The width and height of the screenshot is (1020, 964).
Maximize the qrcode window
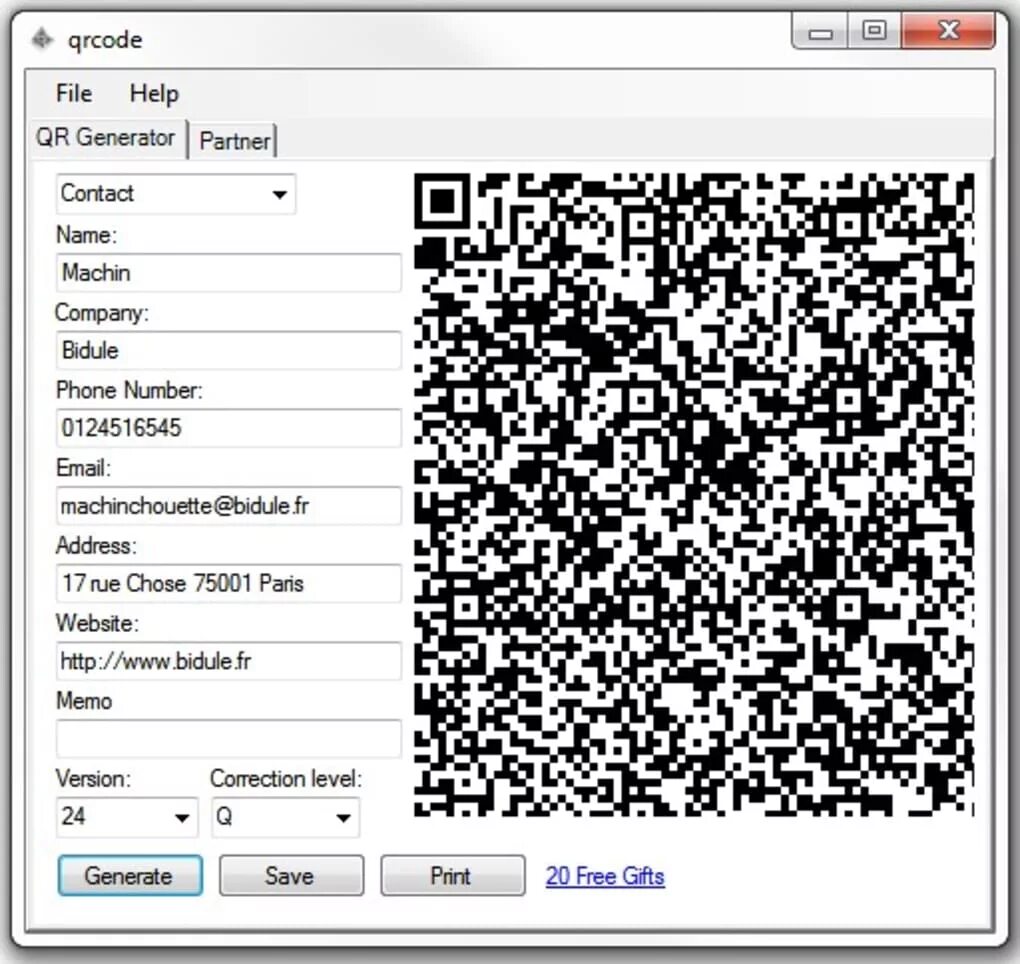(874, 31)
